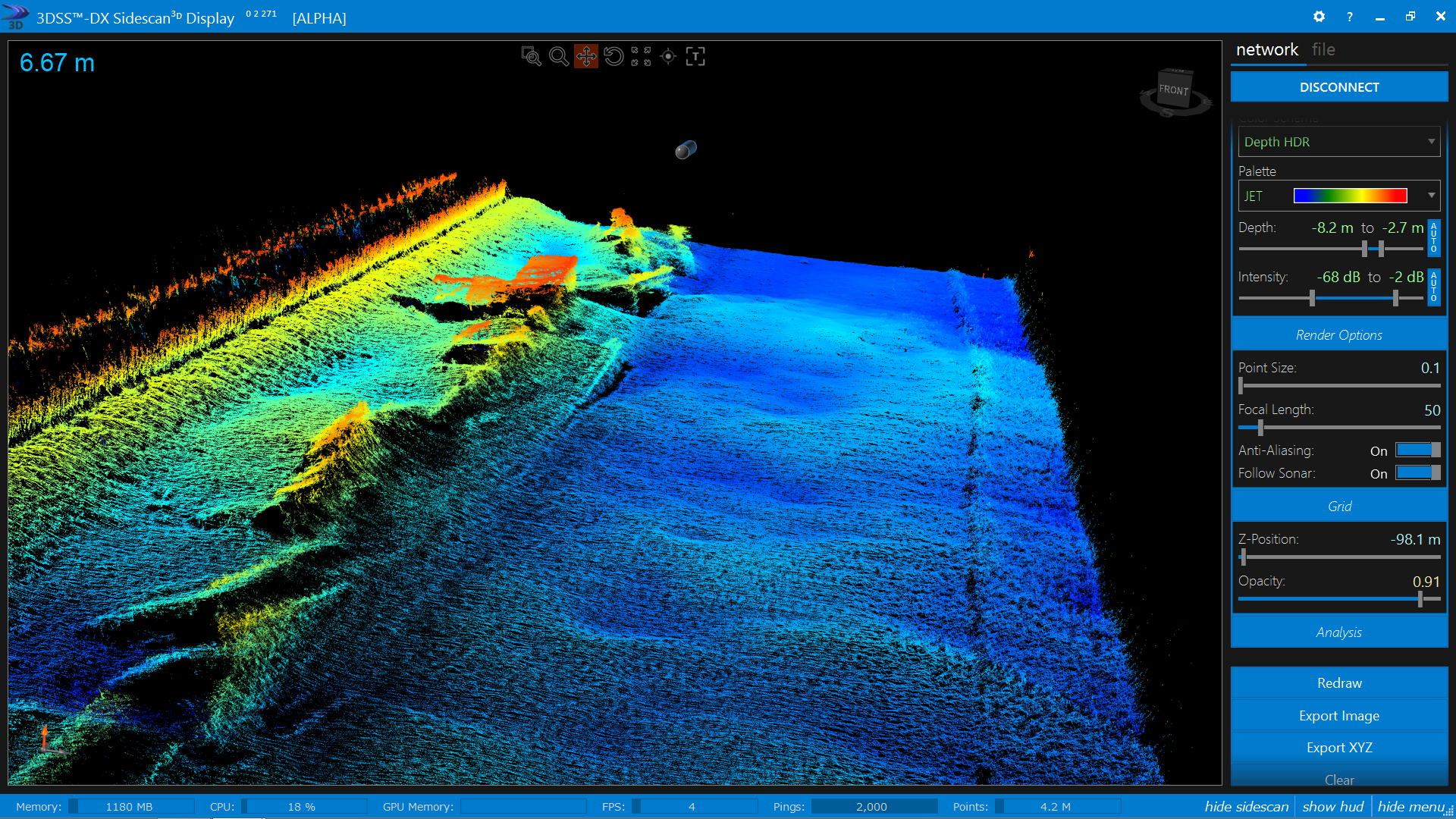Select the network tab
The image size is (1456, 819).
click(x=1267, y=49)
